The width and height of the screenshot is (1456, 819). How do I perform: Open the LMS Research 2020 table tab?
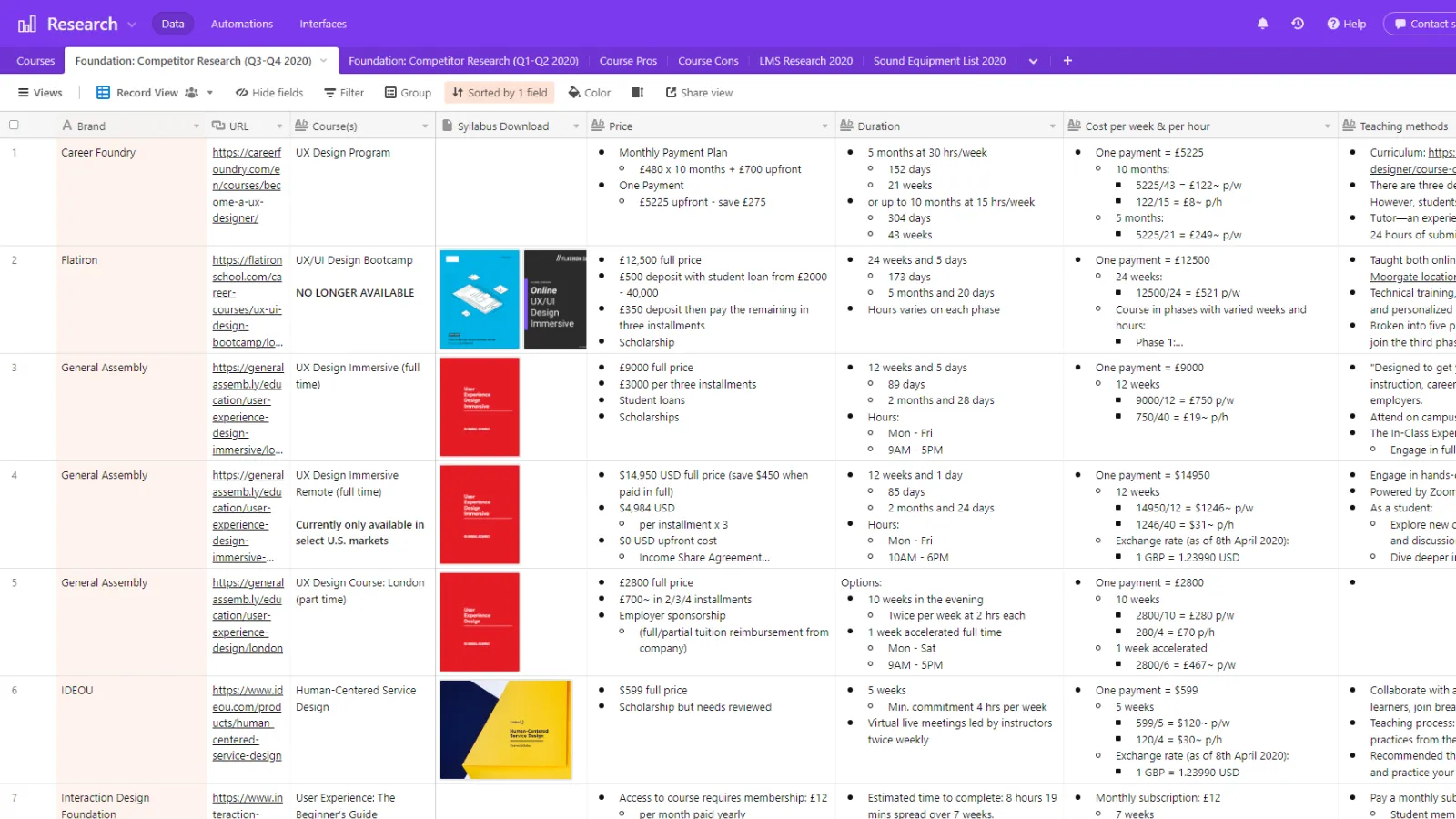(805, 61)
